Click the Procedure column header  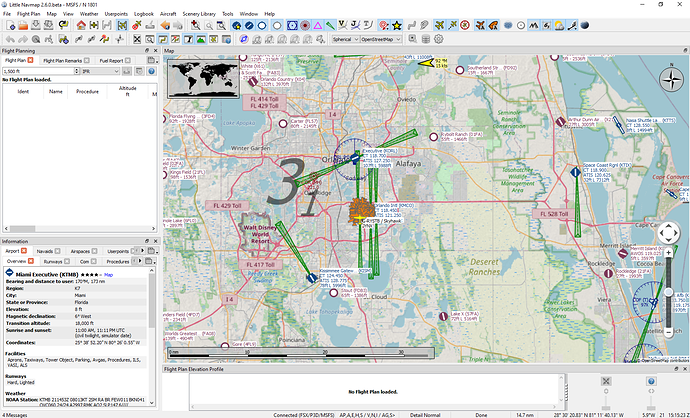pyautogui.click(x=87, y=92)
